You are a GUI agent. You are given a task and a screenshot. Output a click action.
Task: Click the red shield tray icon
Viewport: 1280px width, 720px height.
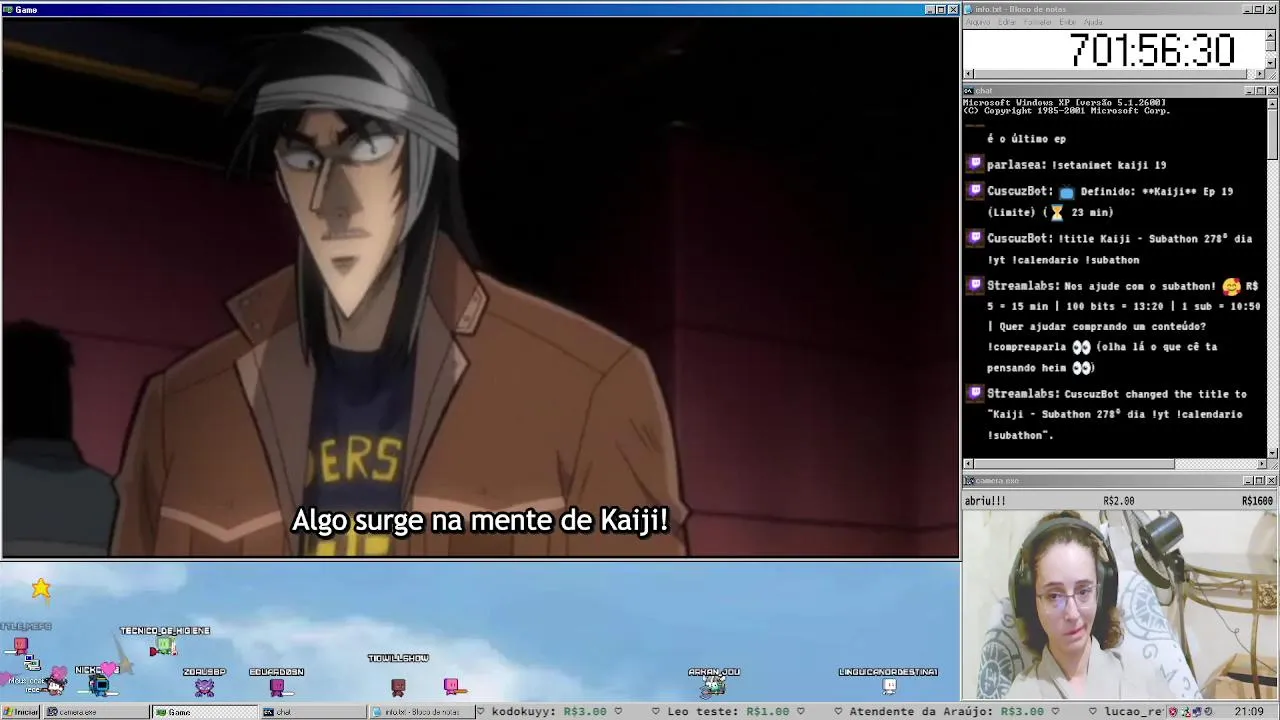[1173, 711]
